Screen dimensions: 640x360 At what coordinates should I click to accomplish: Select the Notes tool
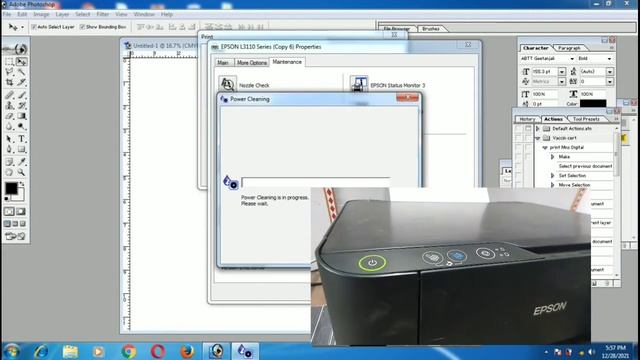[9, 162]
